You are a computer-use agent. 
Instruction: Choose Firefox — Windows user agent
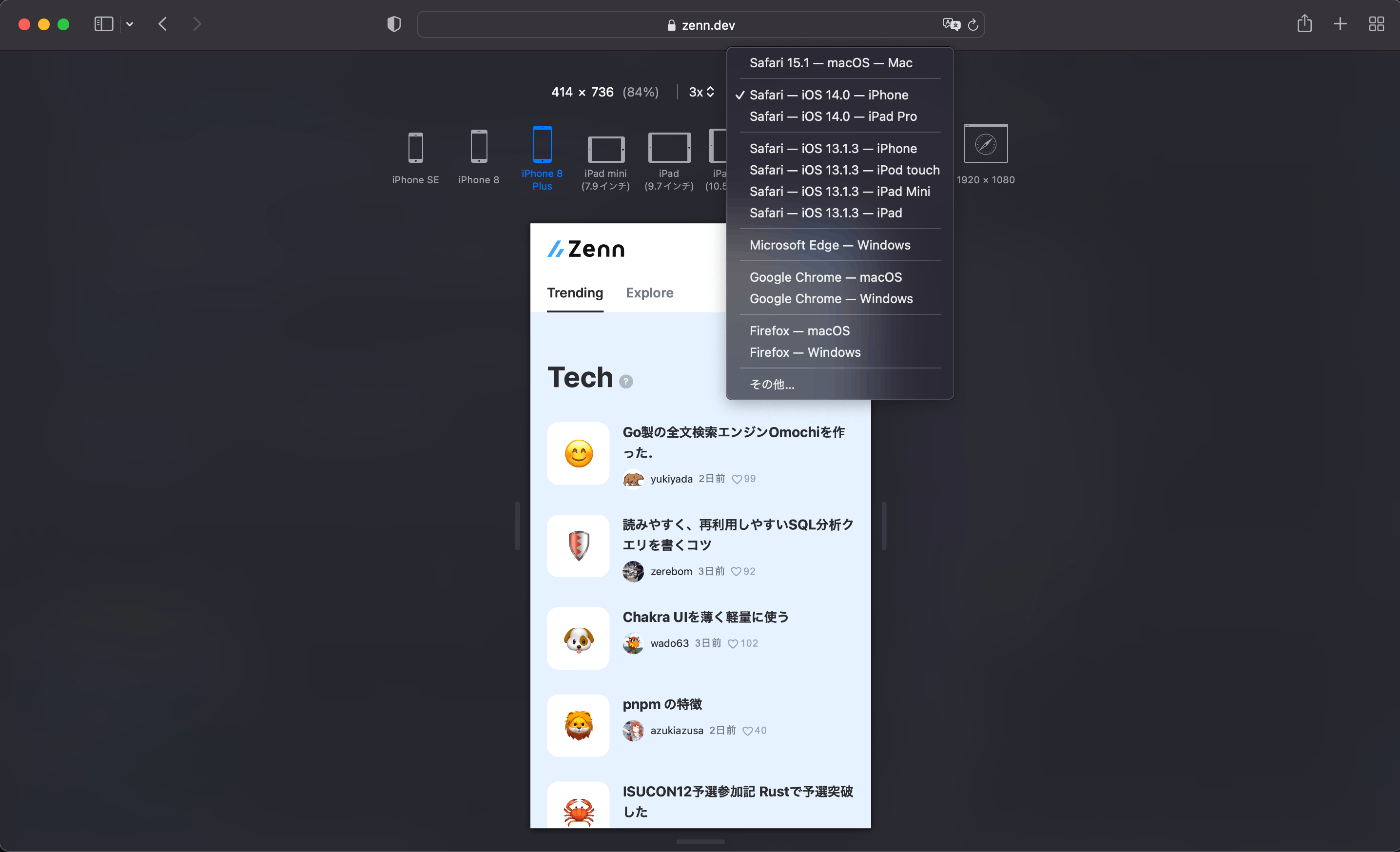tap(840, 353)
